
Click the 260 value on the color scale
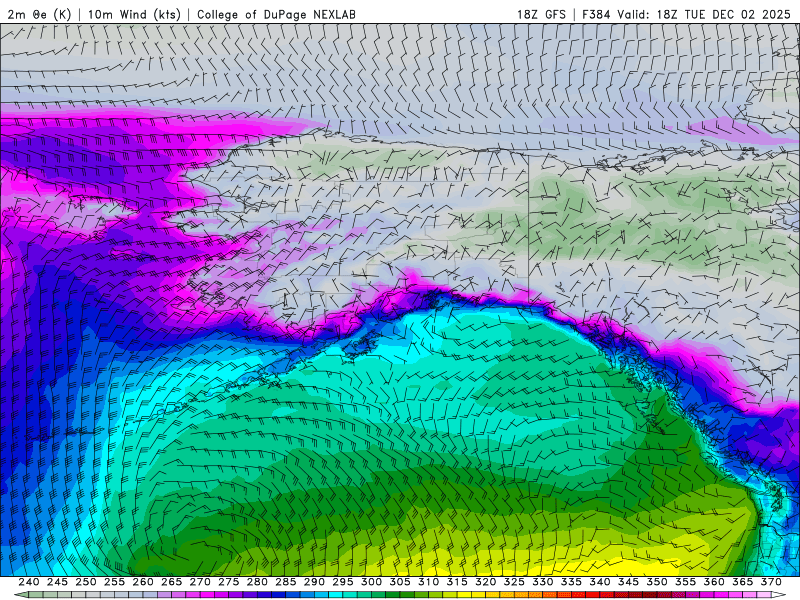(x=143, y=582)
